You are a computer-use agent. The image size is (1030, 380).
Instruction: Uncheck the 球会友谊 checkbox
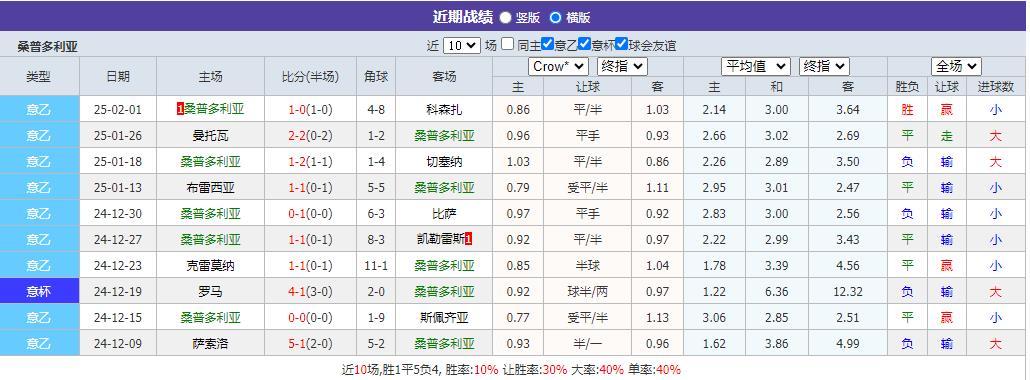[621, 44]
